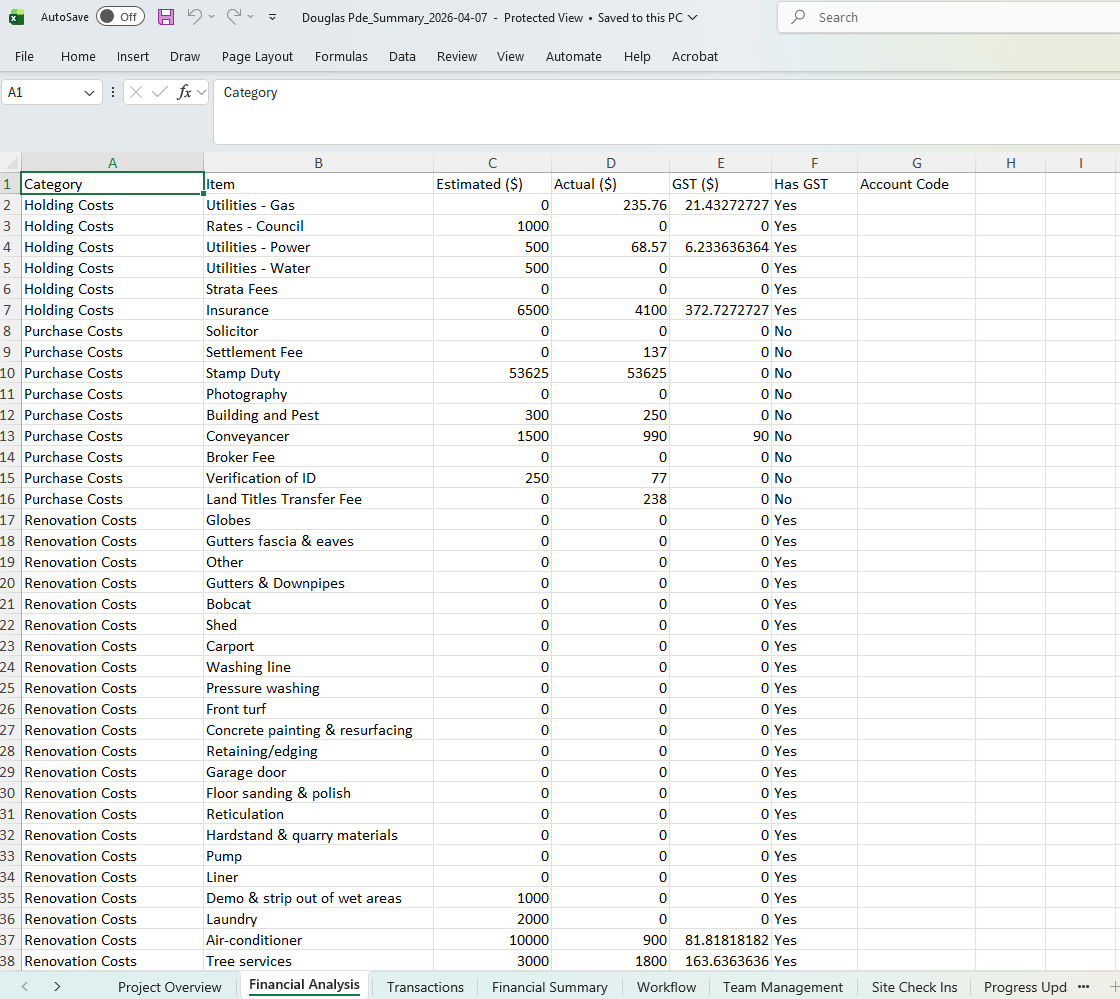Screen dimensions: 1120x999
Task: Open the Redo history dropdown arrow
Action: 251,16
